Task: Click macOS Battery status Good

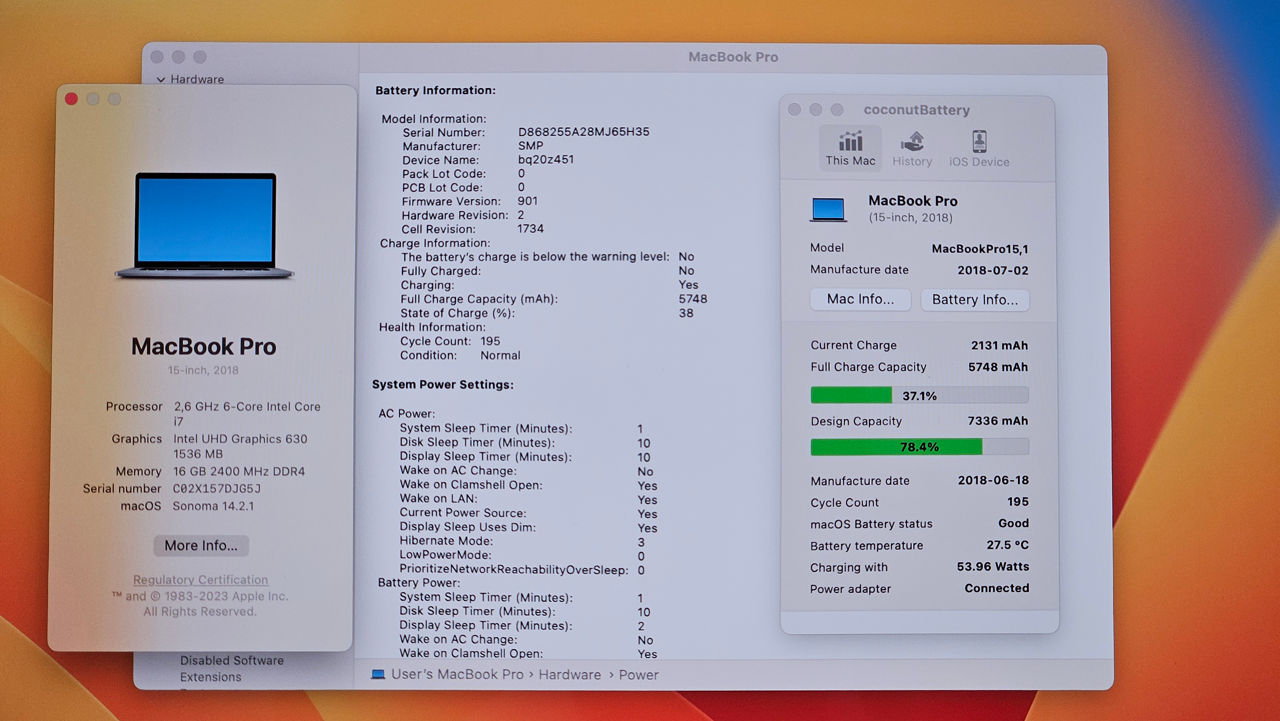Action: coord(1013,523)
